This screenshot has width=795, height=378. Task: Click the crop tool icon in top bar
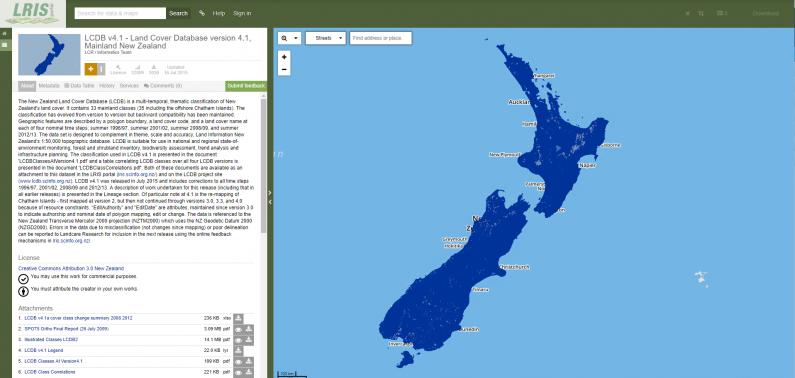click(701, 14)
